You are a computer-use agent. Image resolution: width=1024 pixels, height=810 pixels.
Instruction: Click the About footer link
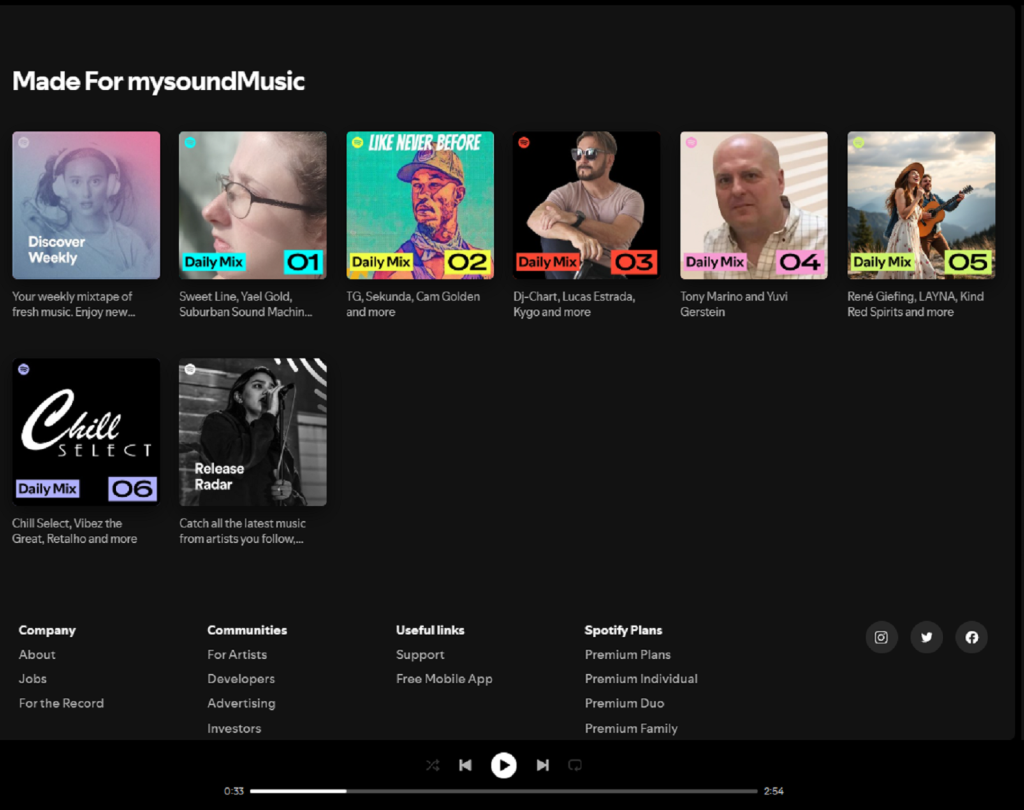(x=37, y=655)
